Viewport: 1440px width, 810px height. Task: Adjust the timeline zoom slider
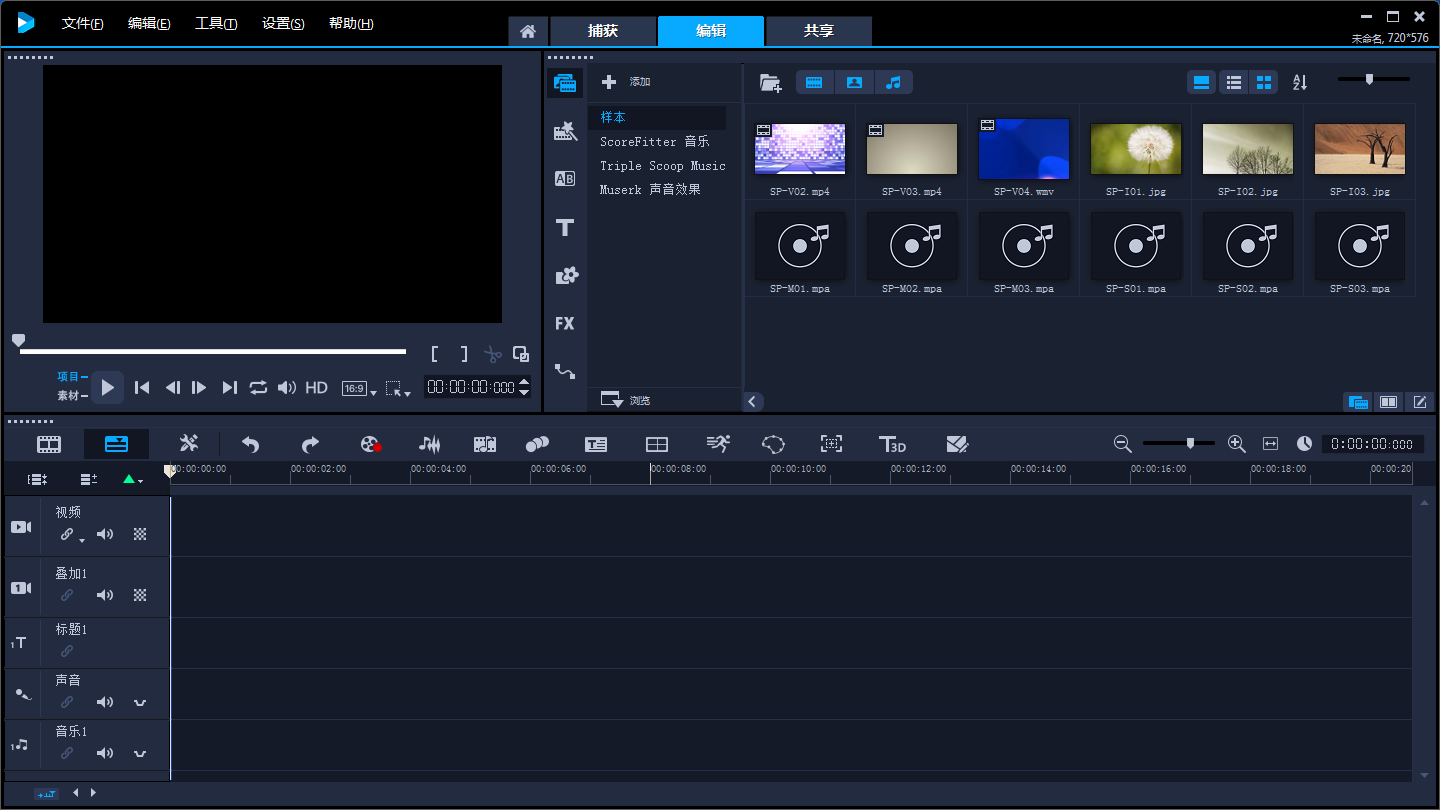(x=1180, y=443)
